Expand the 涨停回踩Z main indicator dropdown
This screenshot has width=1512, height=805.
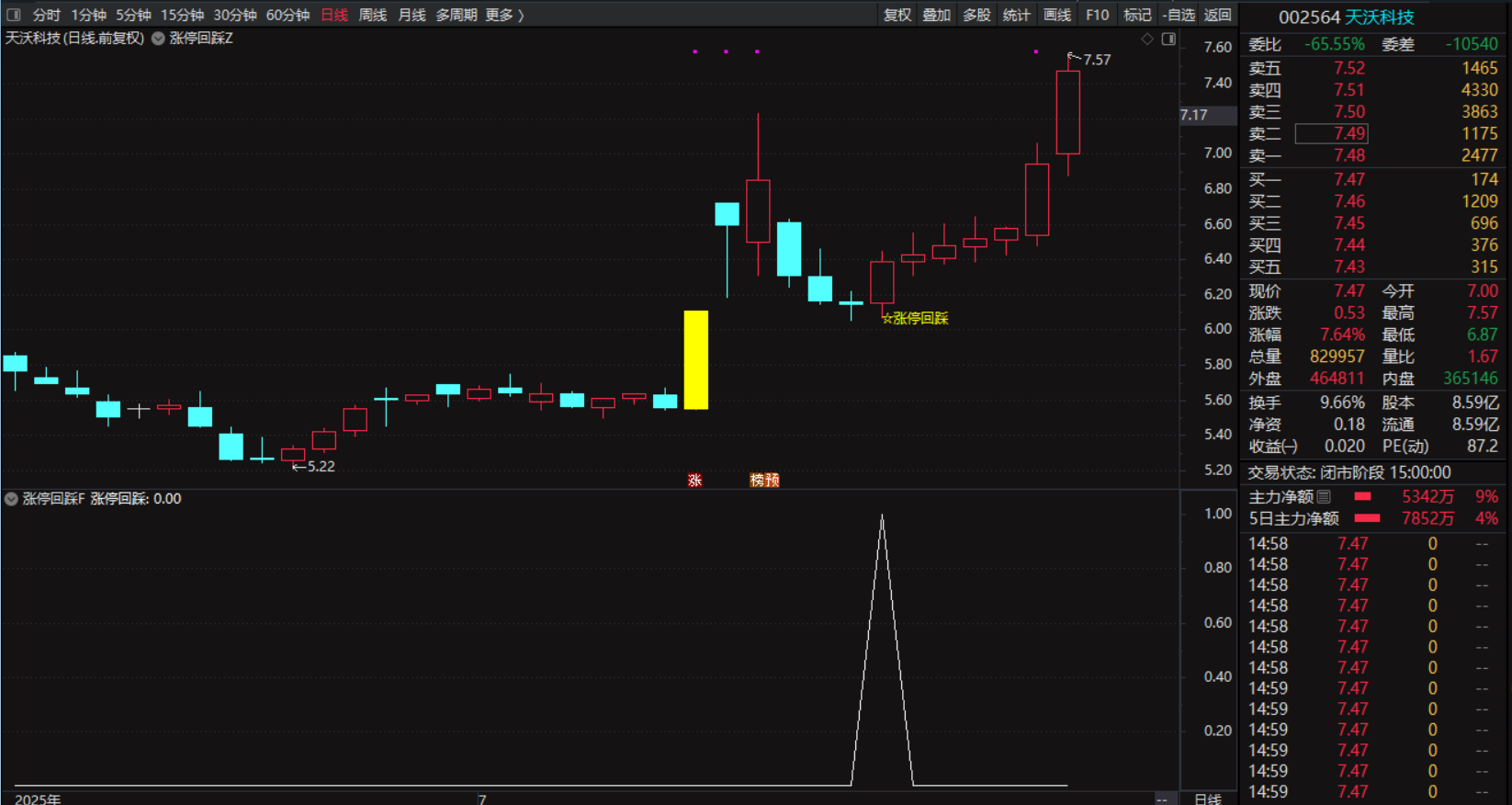coord(159,39)
